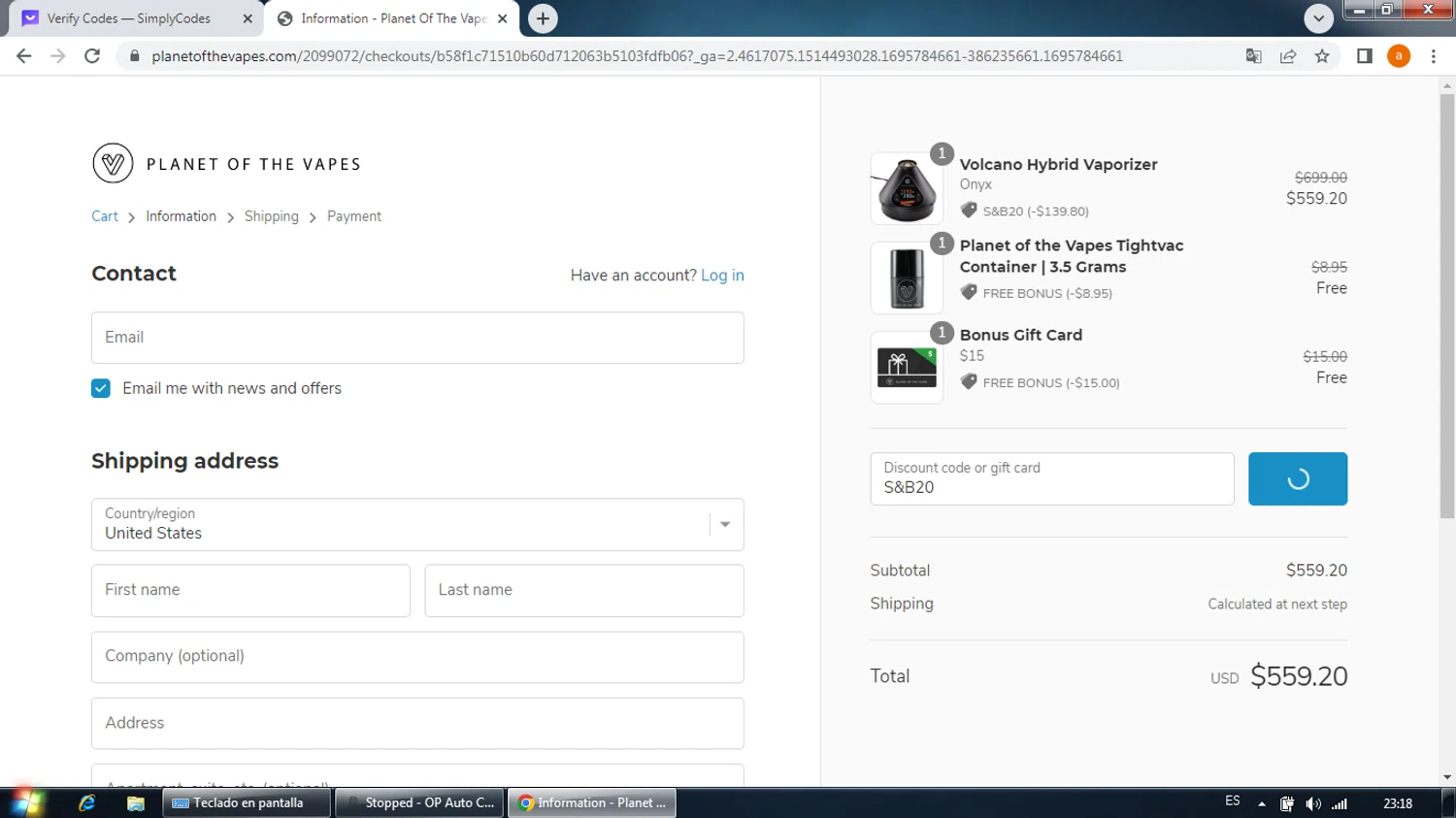Select the Shipping breadcrumb step
This screenshot has width=1456, height=818.
tap(272, 216)
